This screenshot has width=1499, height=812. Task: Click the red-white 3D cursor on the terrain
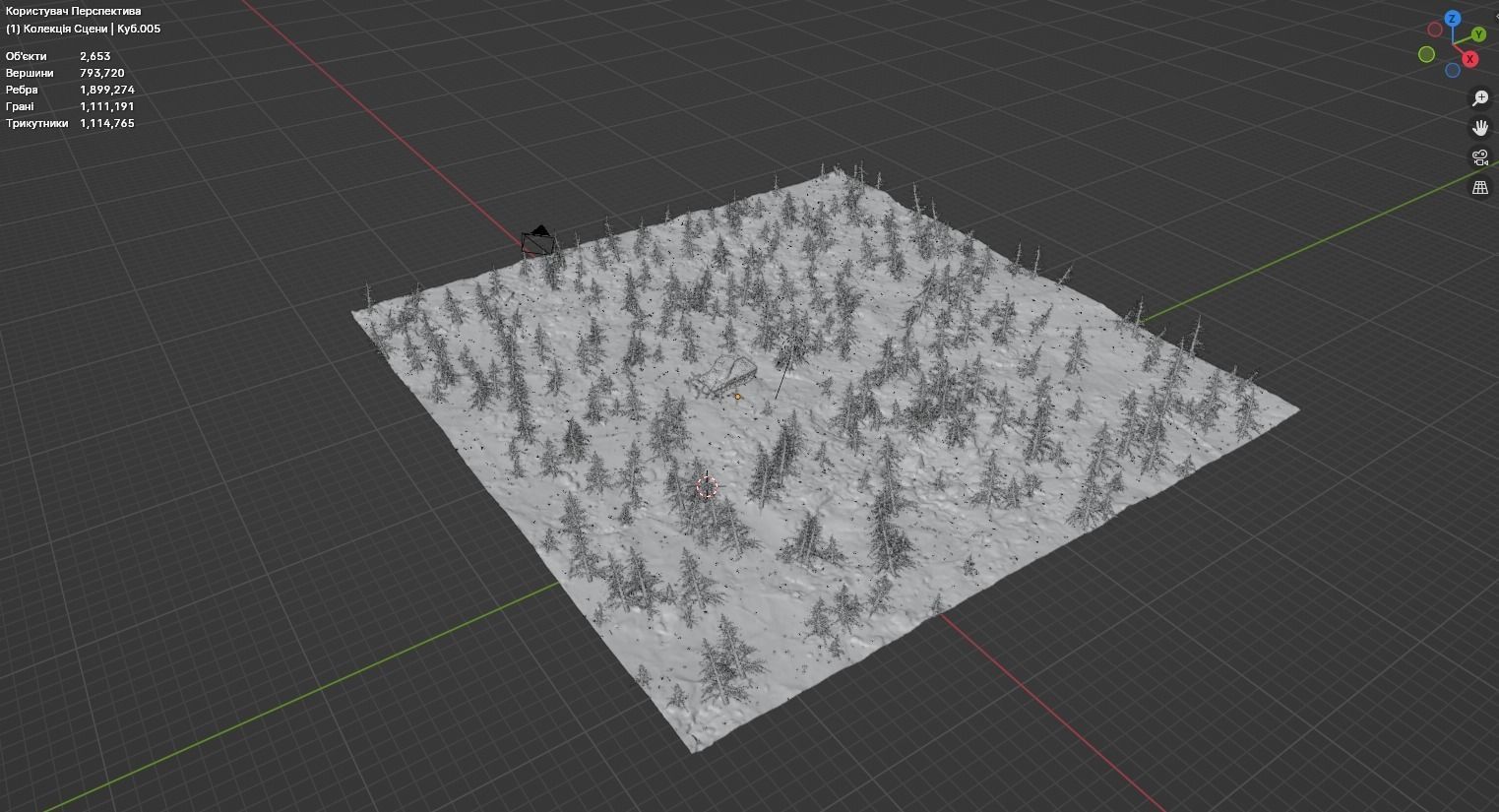(708, 486)
